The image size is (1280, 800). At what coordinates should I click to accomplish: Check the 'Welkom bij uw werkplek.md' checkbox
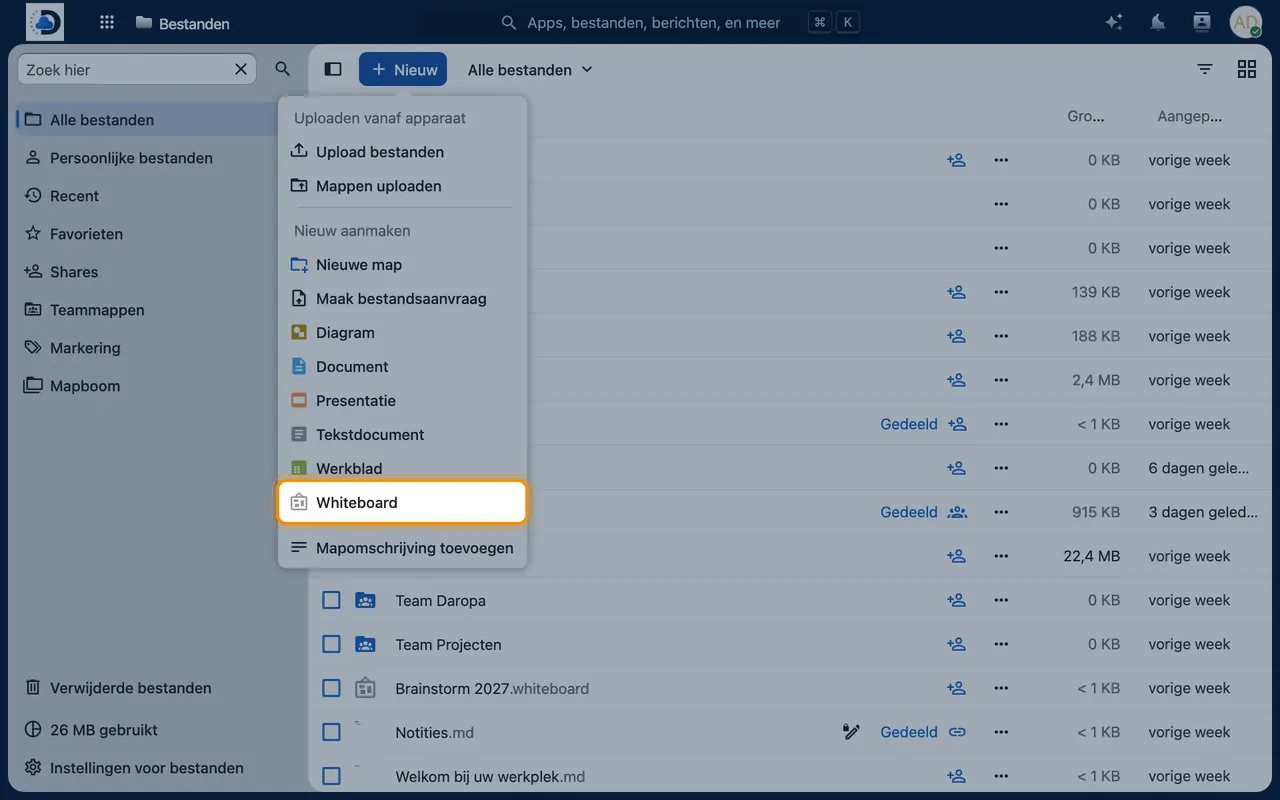[x=331, y=776]
